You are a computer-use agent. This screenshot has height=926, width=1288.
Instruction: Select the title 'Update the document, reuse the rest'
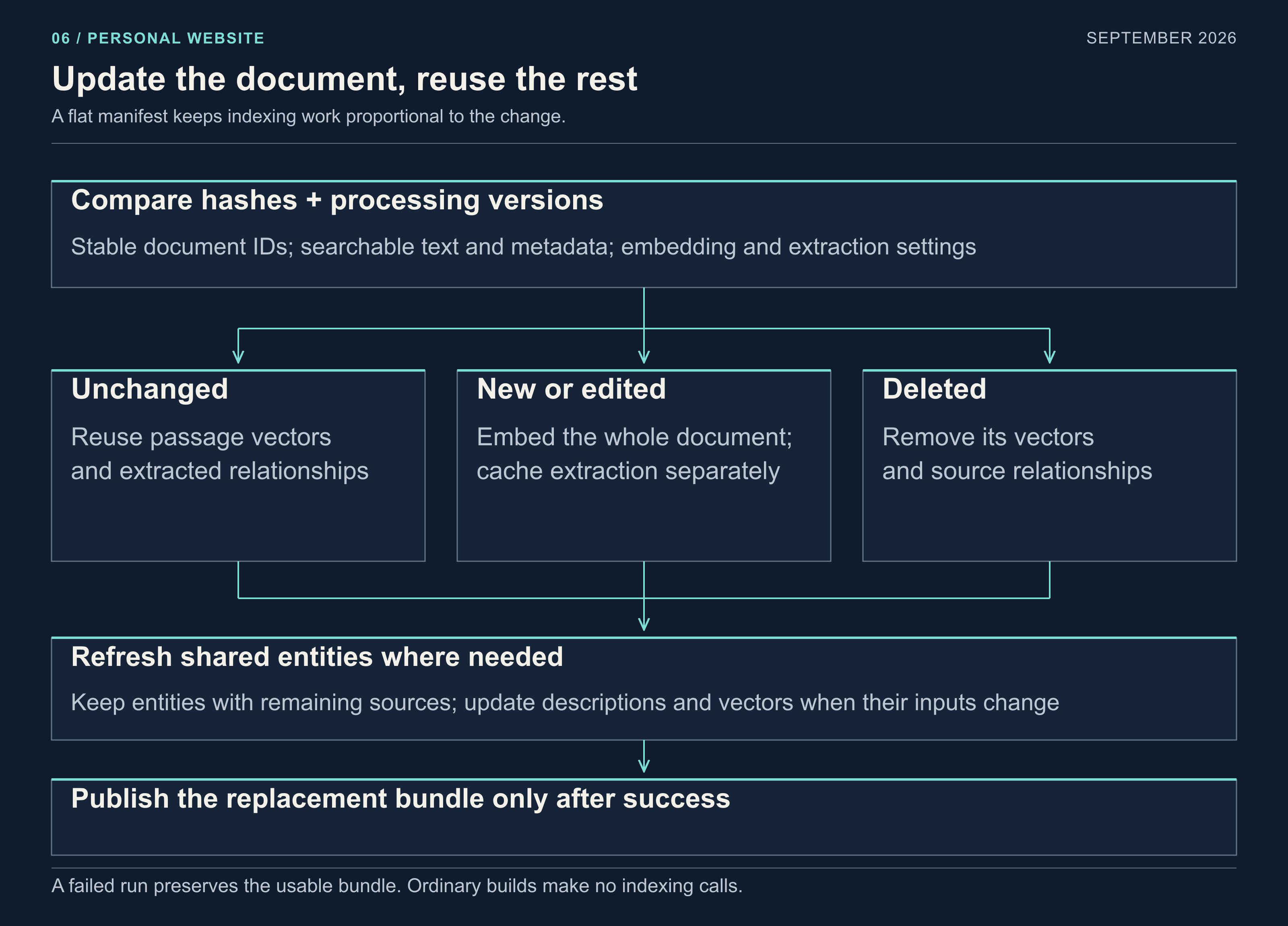pos(345,79)
